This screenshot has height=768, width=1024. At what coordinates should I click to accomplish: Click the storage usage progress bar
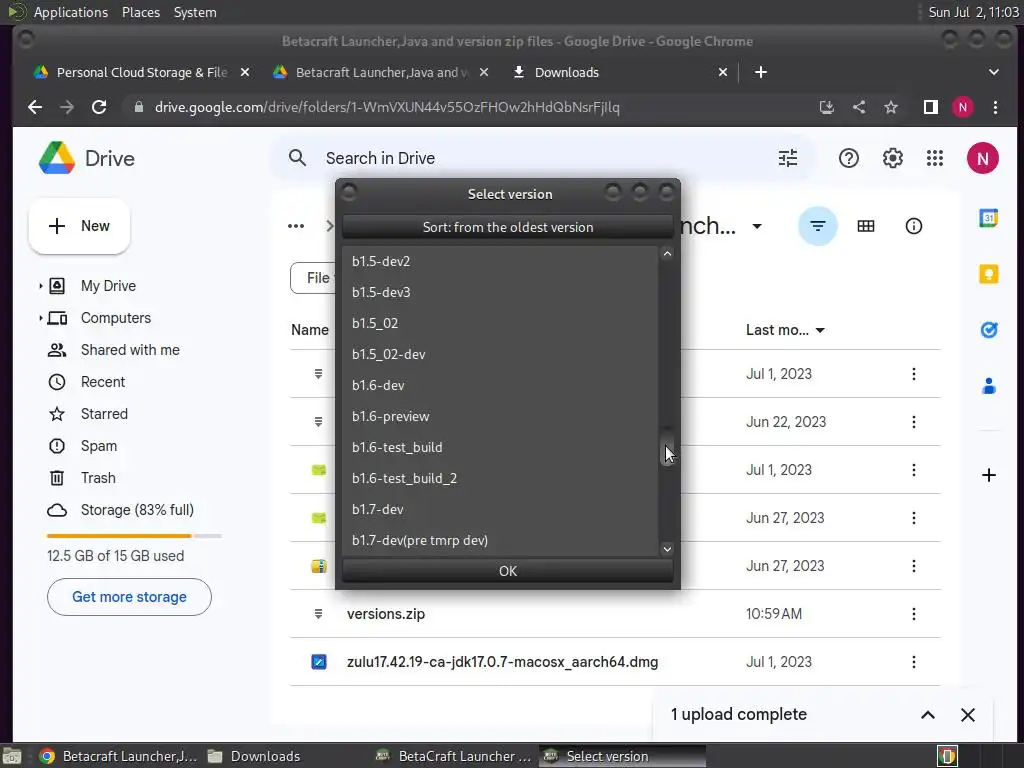tap(135, 536)
